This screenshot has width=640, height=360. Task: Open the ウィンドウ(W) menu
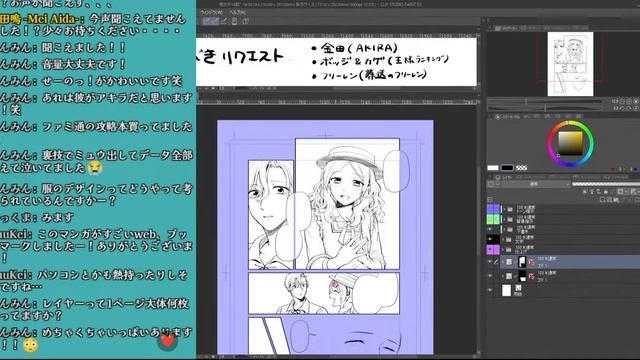pyautogui.click(x=211, y=13)
